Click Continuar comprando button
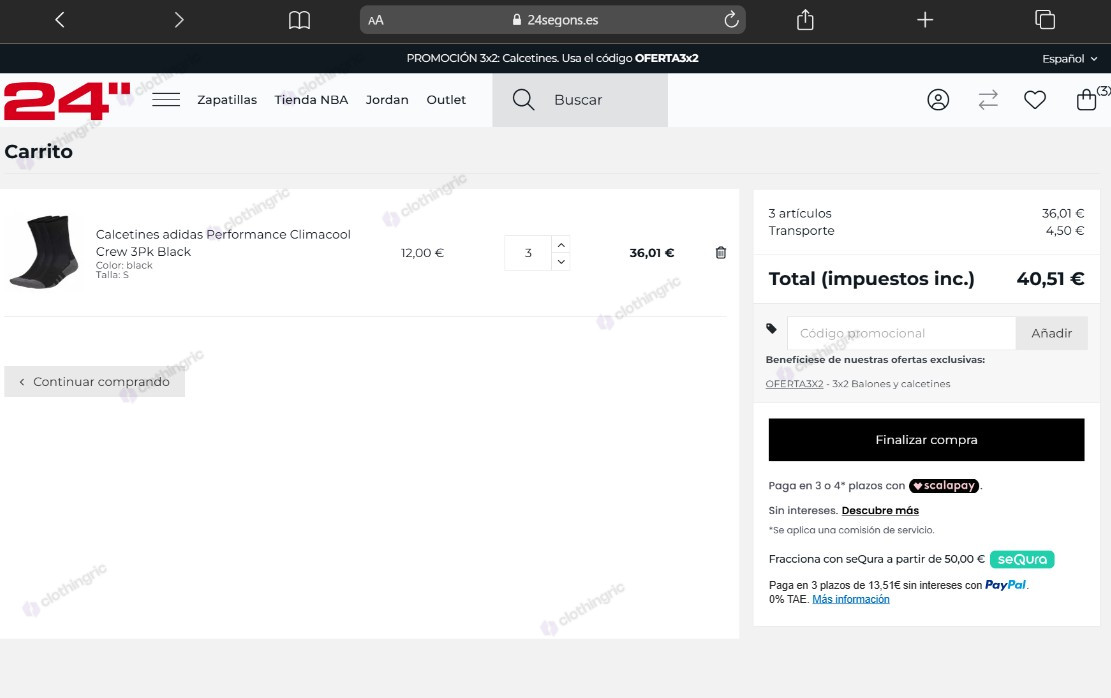1111x698 pixels. 94,381
